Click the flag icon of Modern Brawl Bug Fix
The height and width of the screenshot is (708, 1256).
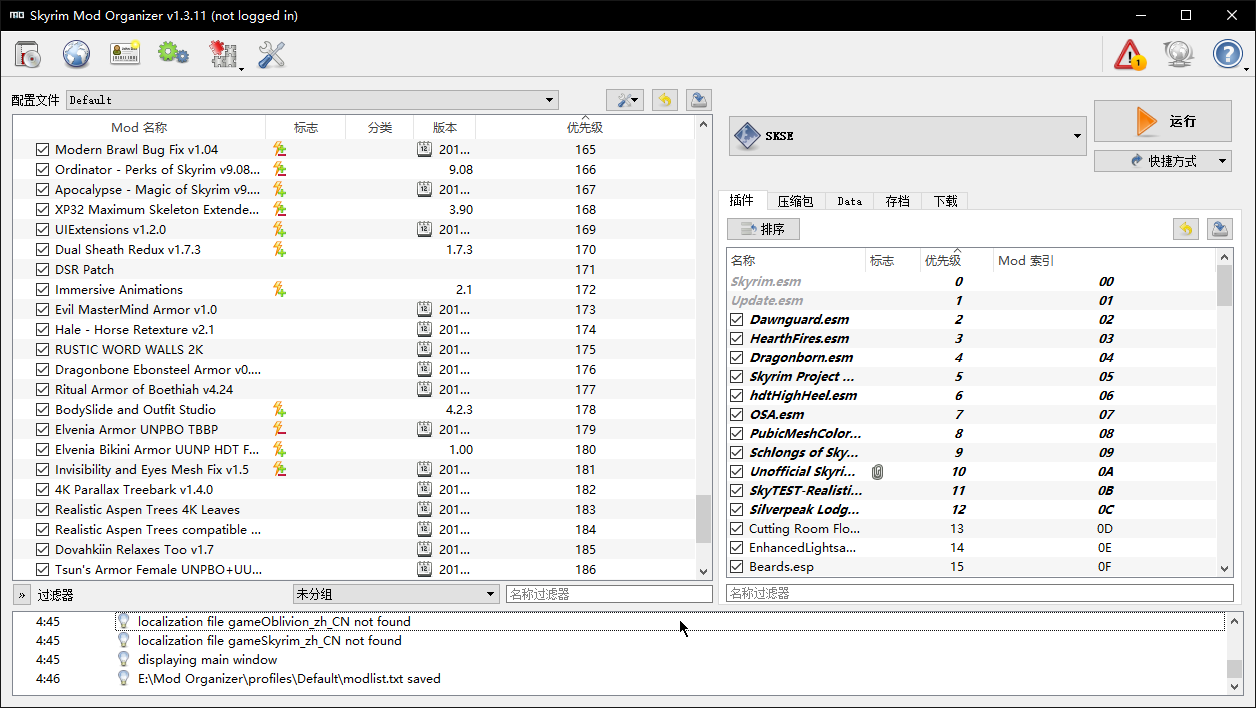coord(280,149)
